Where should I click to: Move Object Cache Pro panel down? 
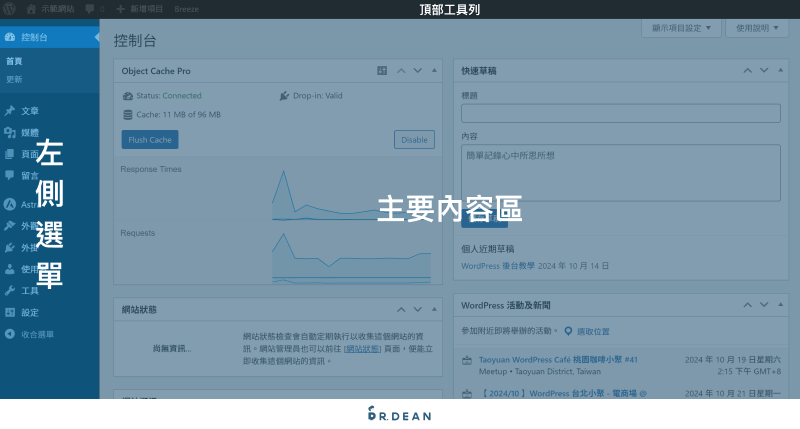tap(417, 70)
